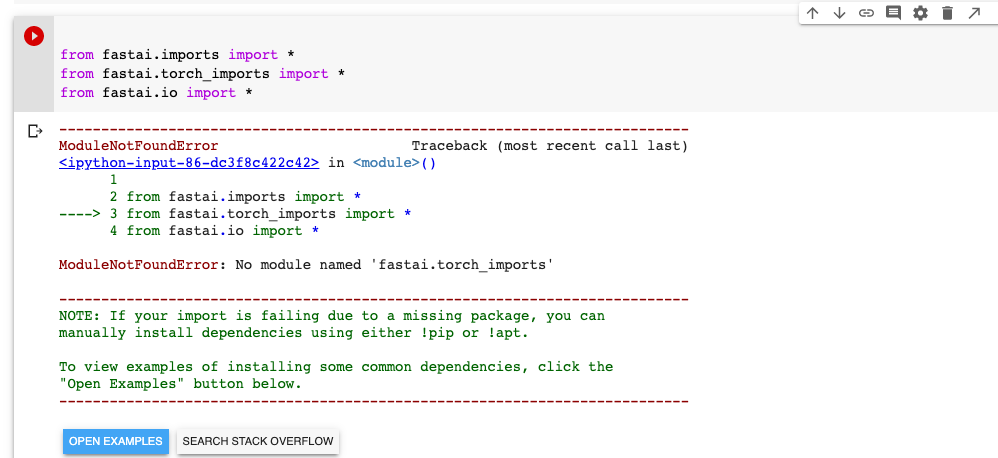Copy link to cell via chain icon

point(866,13)
